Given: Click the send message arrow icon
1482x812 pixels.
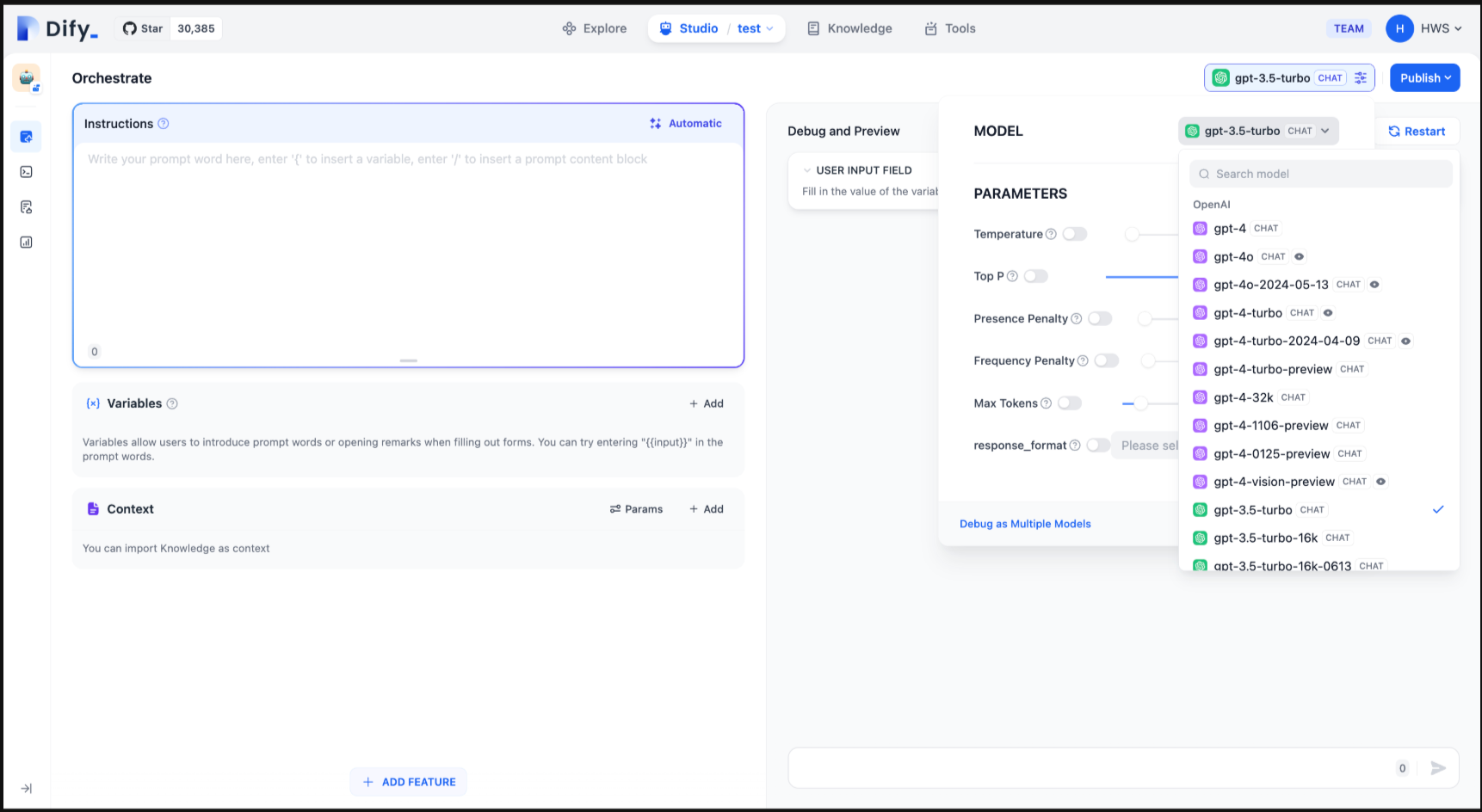Looking at the screenshot, I should tap(1438, 768).
